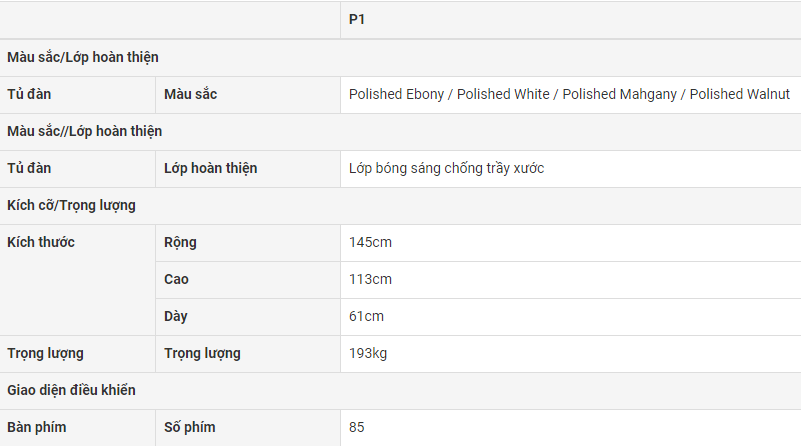Click the Lớp bóng sáng chống trầy xước value

(446, 168)
